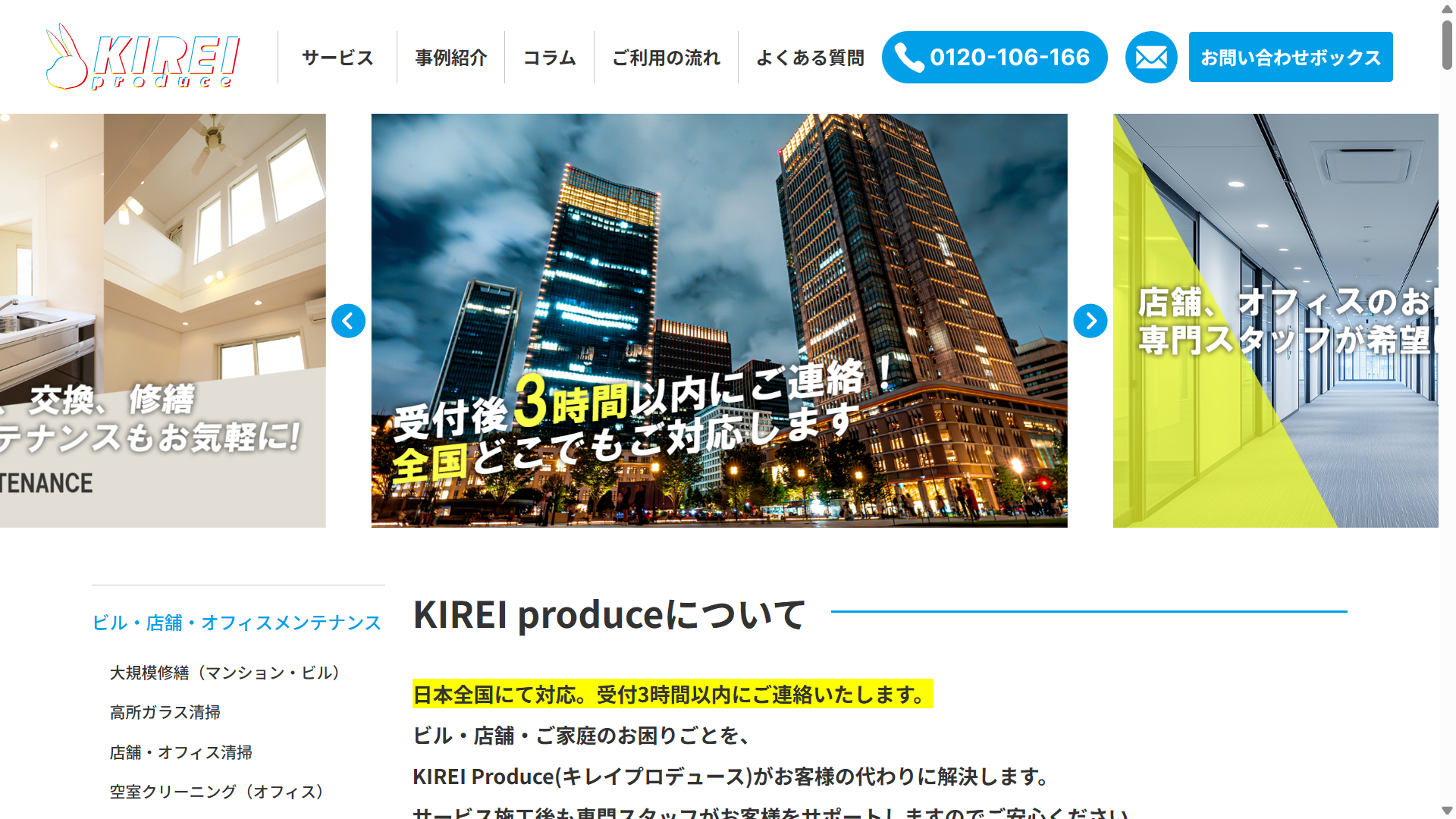Open the よくある質問 menu item
1456x819 pixels.
(x=810, y=58)
